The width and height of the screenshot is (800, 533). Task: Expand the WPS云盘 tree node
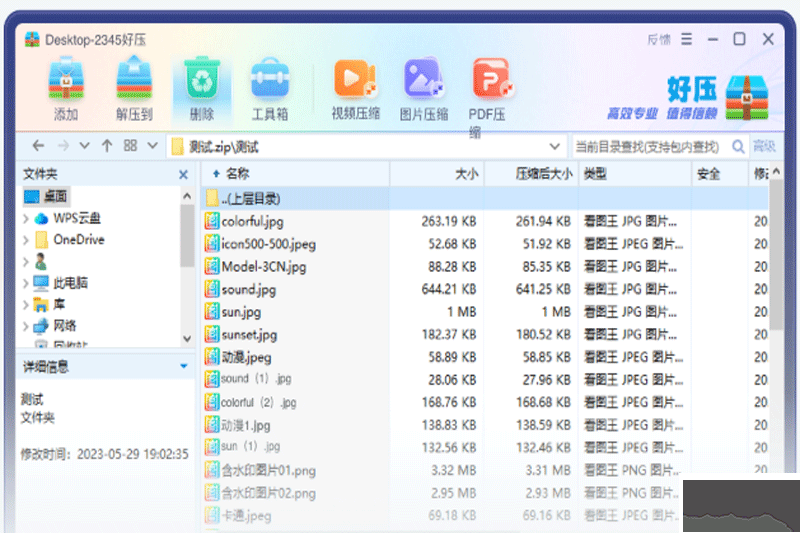pos(26,218)
